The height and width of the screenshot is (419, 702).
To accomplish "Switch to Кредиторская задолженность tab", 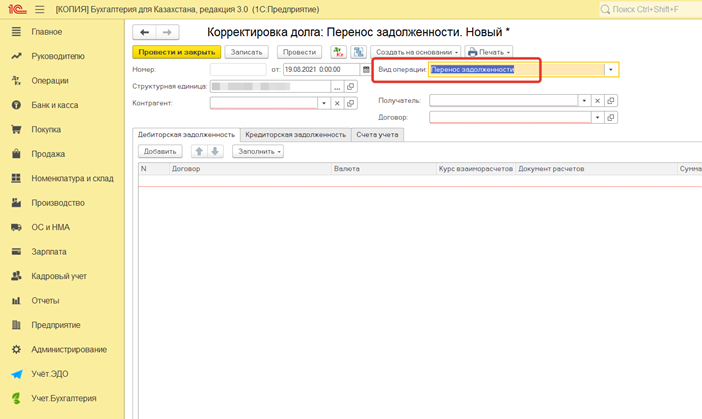I will click(295, 134).
